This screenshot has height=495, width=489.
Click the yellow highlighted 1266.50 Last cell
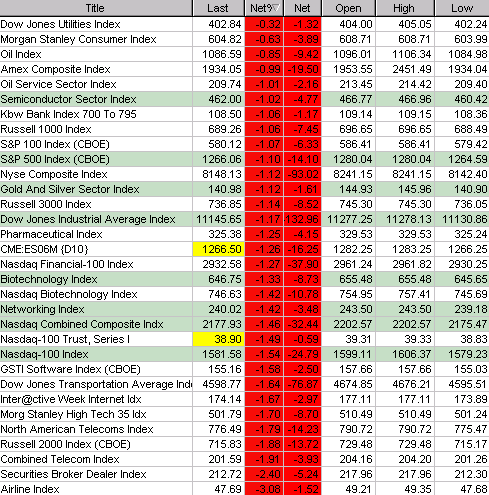[219, 249]
